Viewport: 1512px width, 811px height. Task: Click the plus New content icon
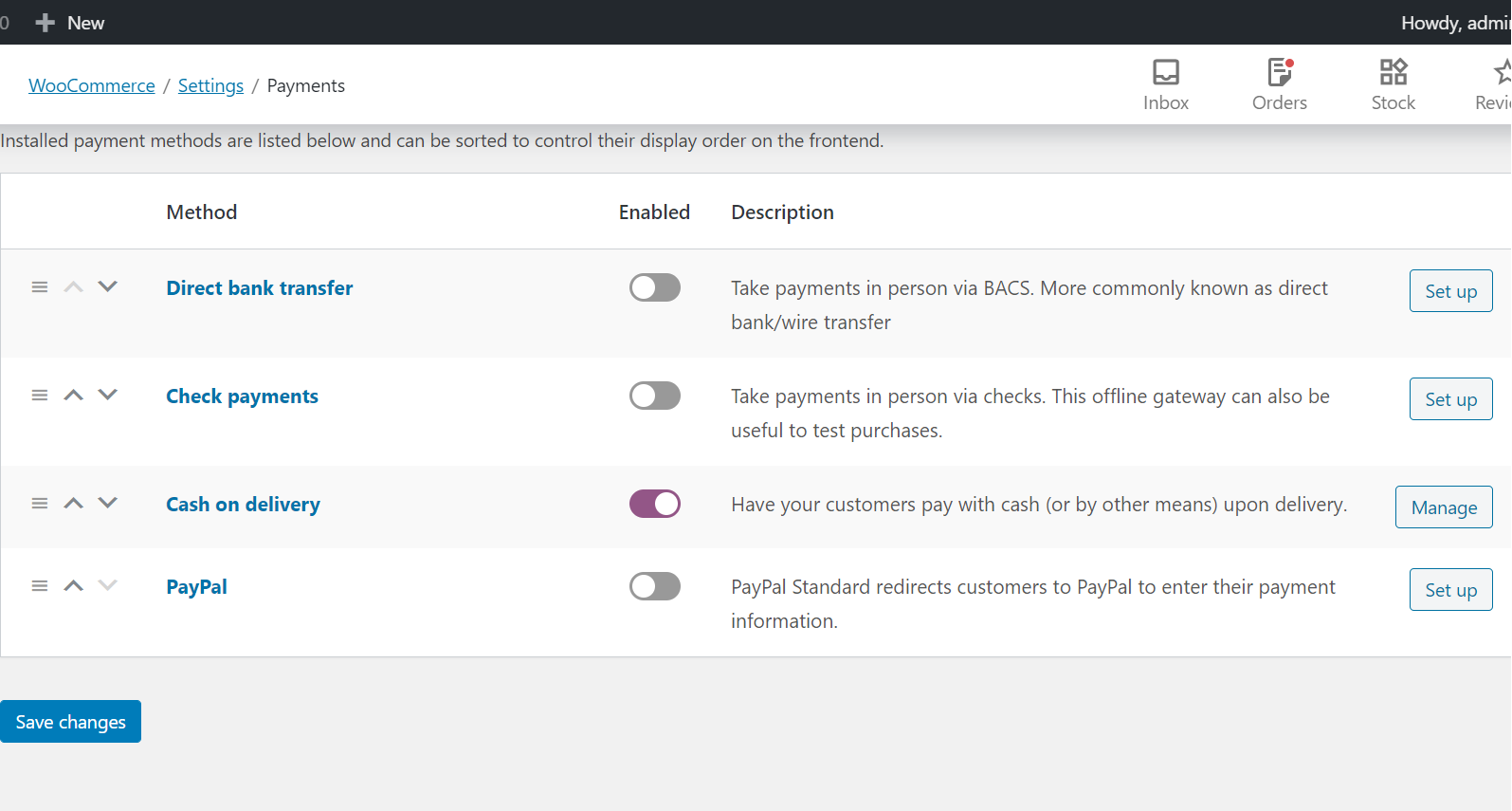(x=45, y=23)
